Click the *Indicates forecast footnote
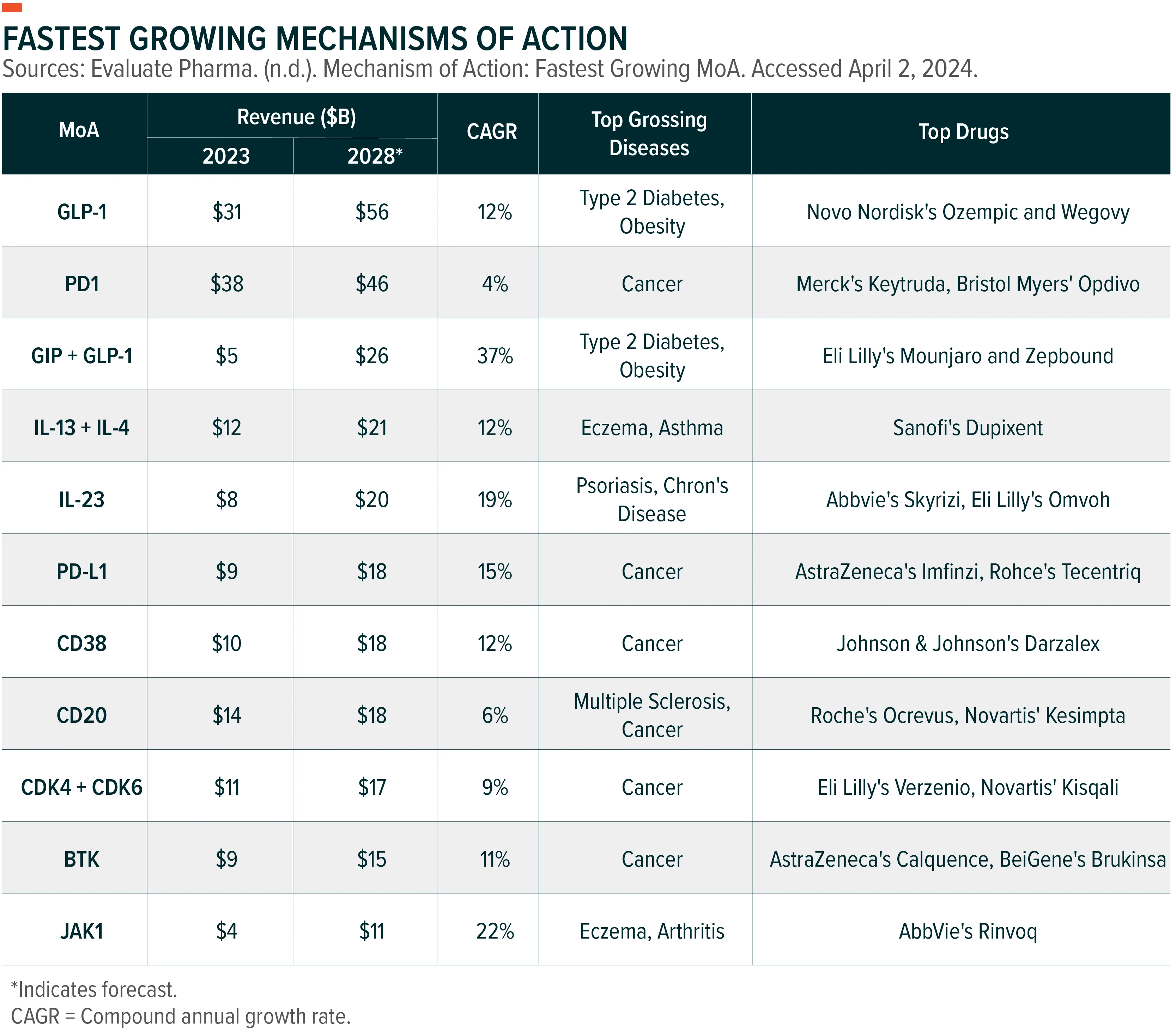Screen dimensions: 1176x1032 click(x=95, y=990)
